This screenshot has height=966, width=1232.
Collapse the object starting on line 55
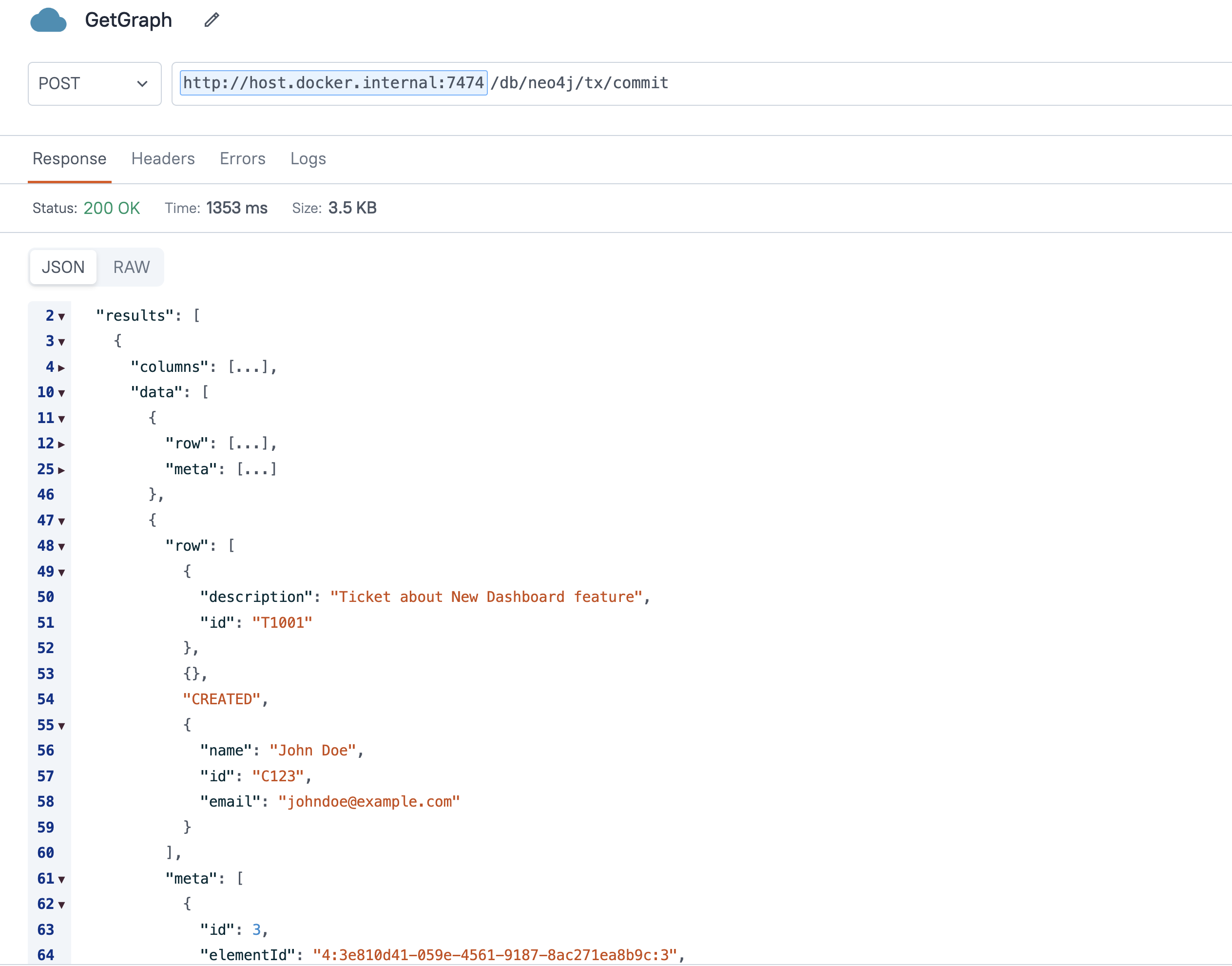point(61,726)
